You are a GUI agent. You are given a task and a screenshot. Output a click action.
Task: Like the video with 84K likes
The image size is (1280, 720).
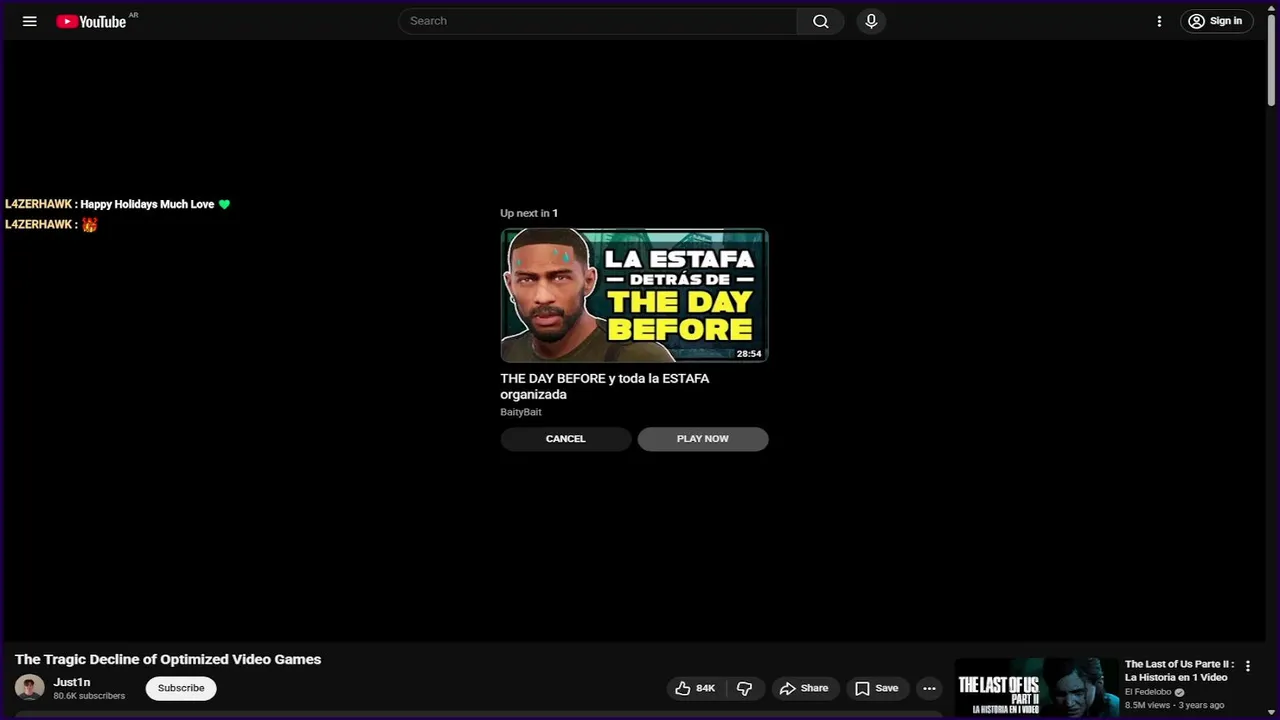coord(696,688)
